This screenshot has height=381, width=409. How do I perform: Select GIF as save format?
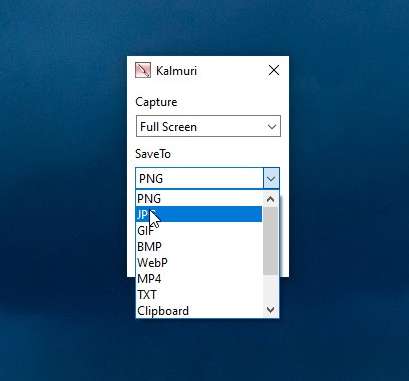point(199,230)
